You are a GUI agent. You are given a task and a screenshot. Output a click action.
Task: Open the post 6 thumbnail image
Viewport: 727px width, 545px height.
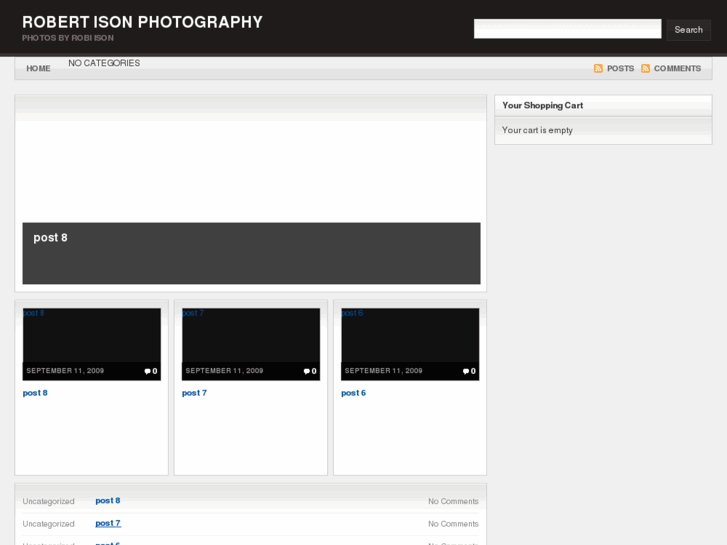click(x=410, y=344)
